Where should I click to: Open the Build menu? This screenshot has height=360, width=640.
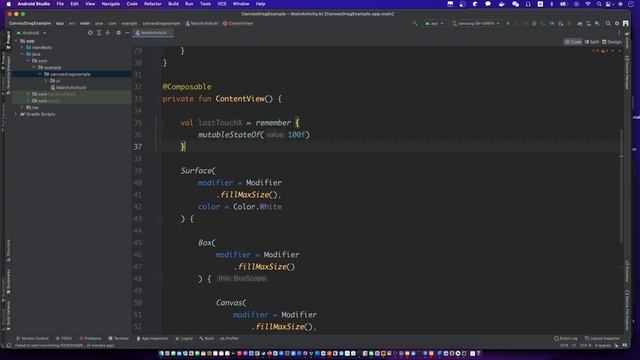click(x=173, y=4)
